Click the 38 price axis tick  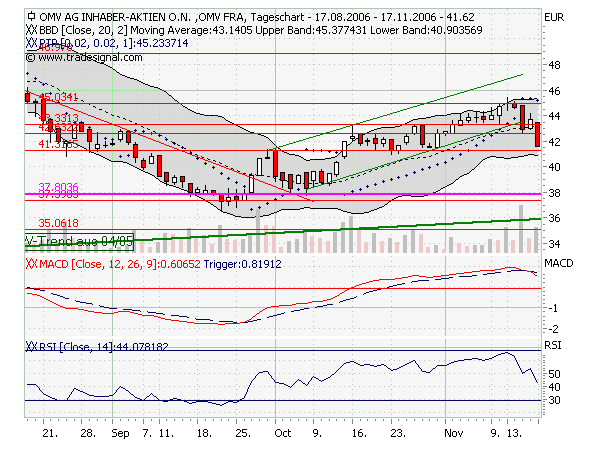coord(554,193)
